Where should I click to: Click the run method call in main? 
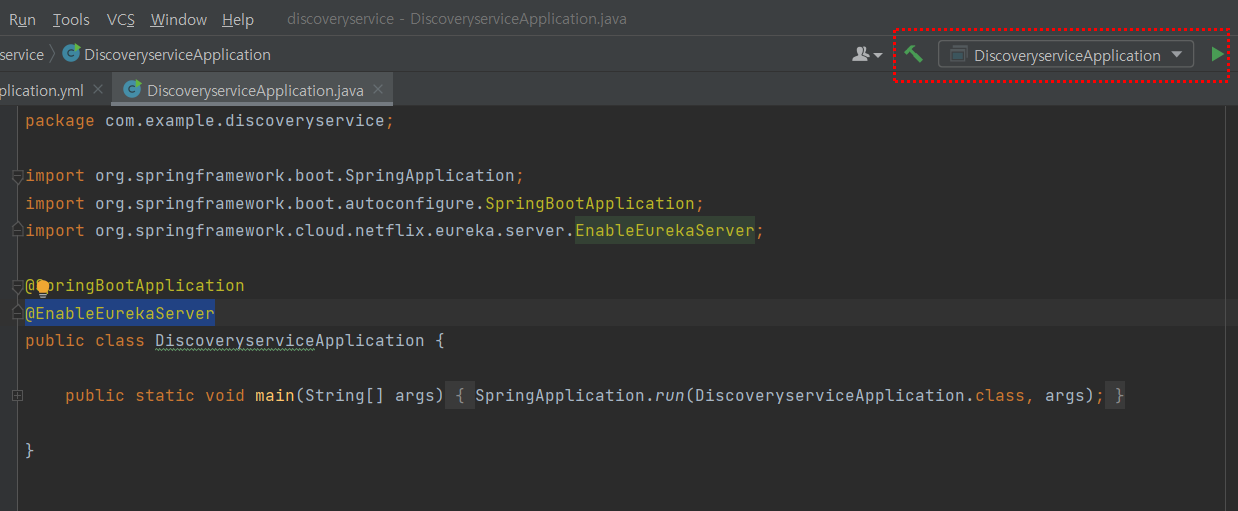tap(670, 395)
